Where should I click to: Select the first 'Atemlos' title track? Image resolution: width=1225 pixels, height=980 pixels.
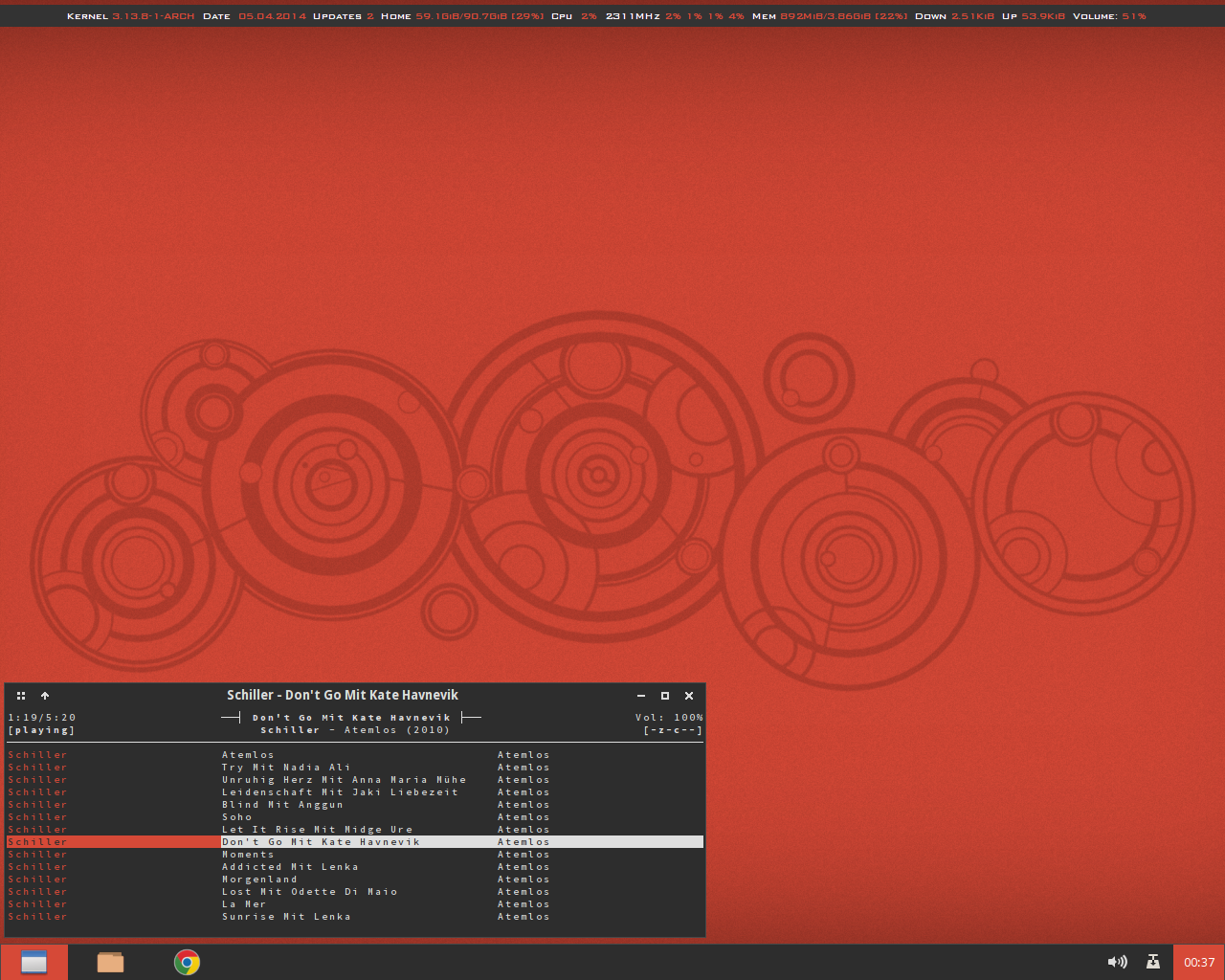click(355, 755)
